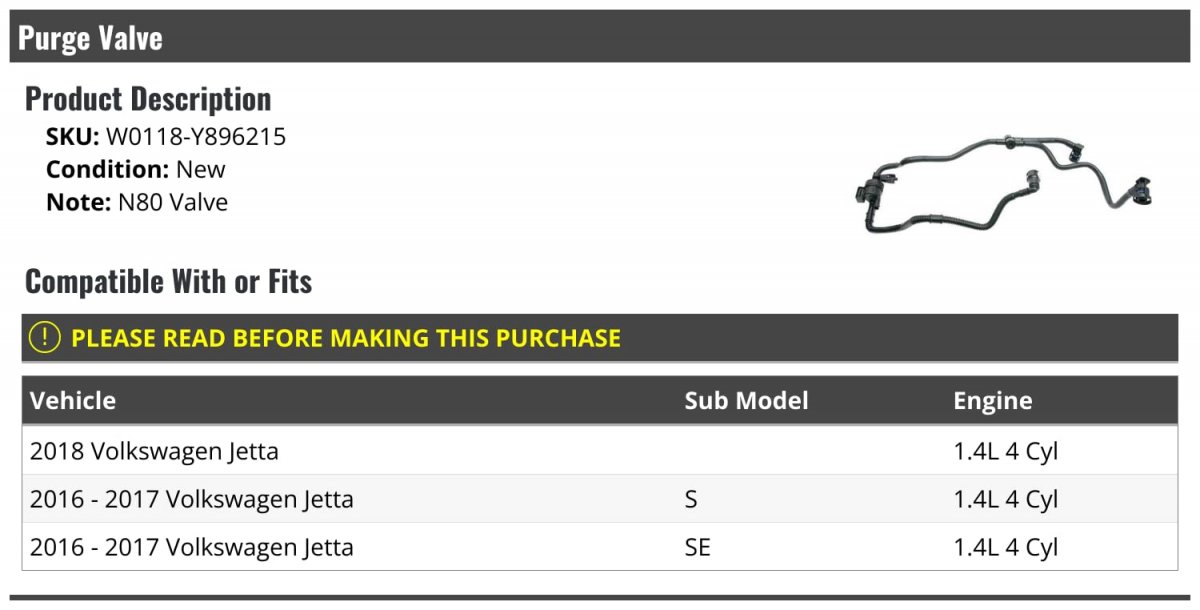Select the 2016 - 2017 Jetta SE row
Image resolution: width=1200 pixels, height=610 pixels.
(600, 547)
